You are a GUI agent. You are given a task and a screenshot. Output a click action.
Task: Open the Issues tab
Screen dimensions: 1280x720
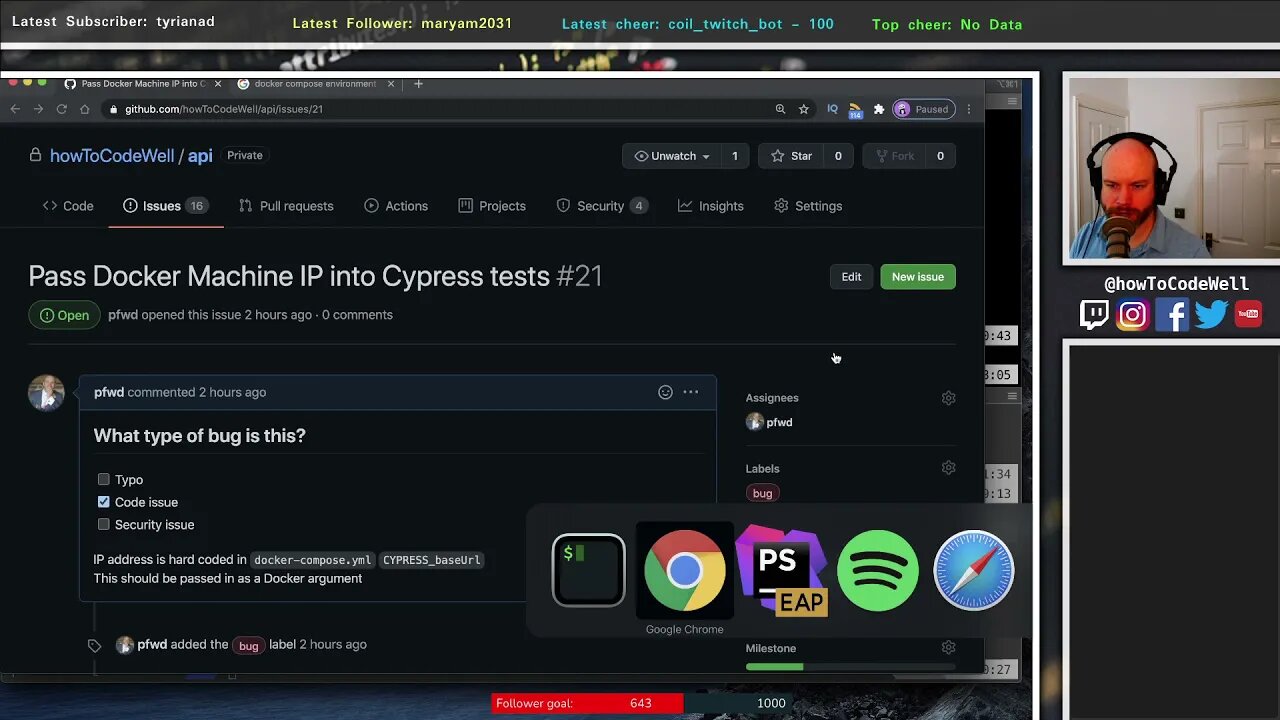pos(165,206)
